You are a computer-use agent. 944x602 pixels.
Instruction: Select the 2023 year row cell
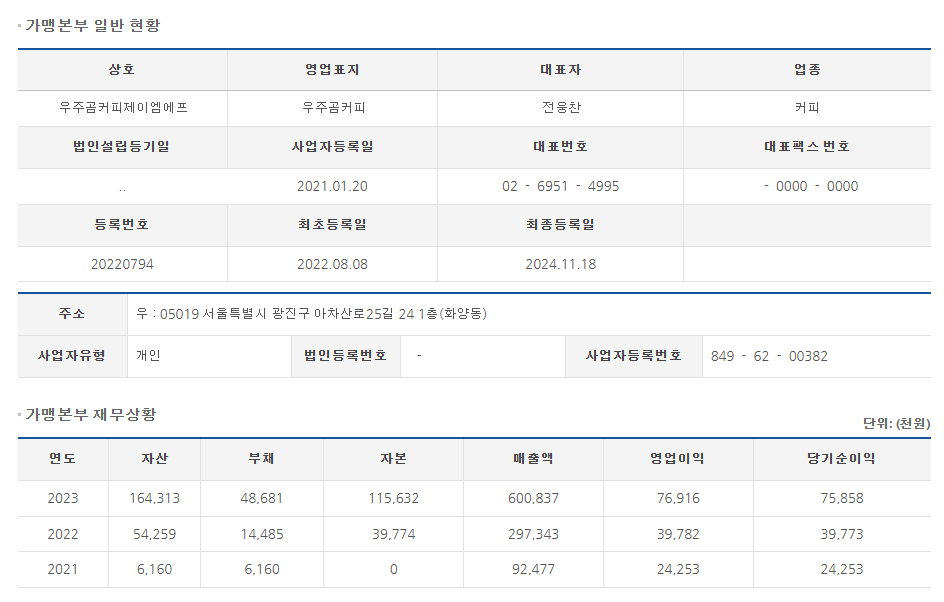(x=63, y=498)
